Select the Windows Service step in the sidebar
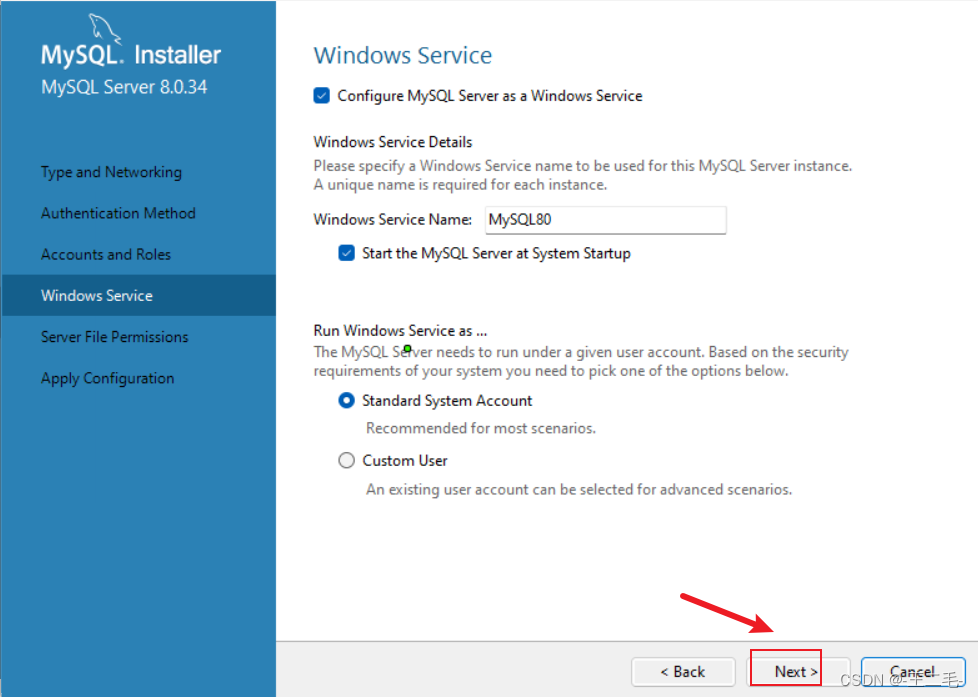Image resolution: width=978 pixels, height=697 pixels. click(x=138, y=295)
